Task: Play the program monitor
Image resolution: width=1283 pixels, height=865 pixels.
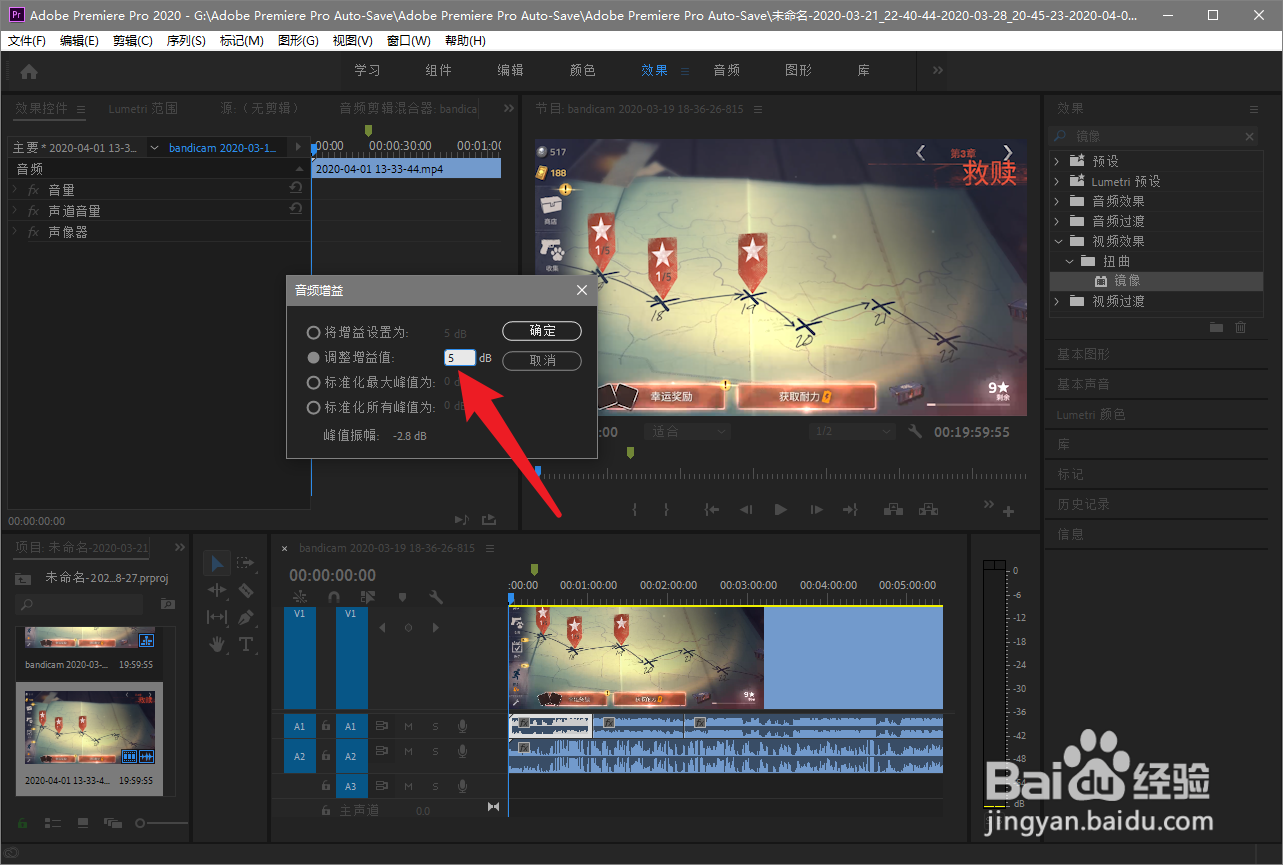Action: point(781,510)
